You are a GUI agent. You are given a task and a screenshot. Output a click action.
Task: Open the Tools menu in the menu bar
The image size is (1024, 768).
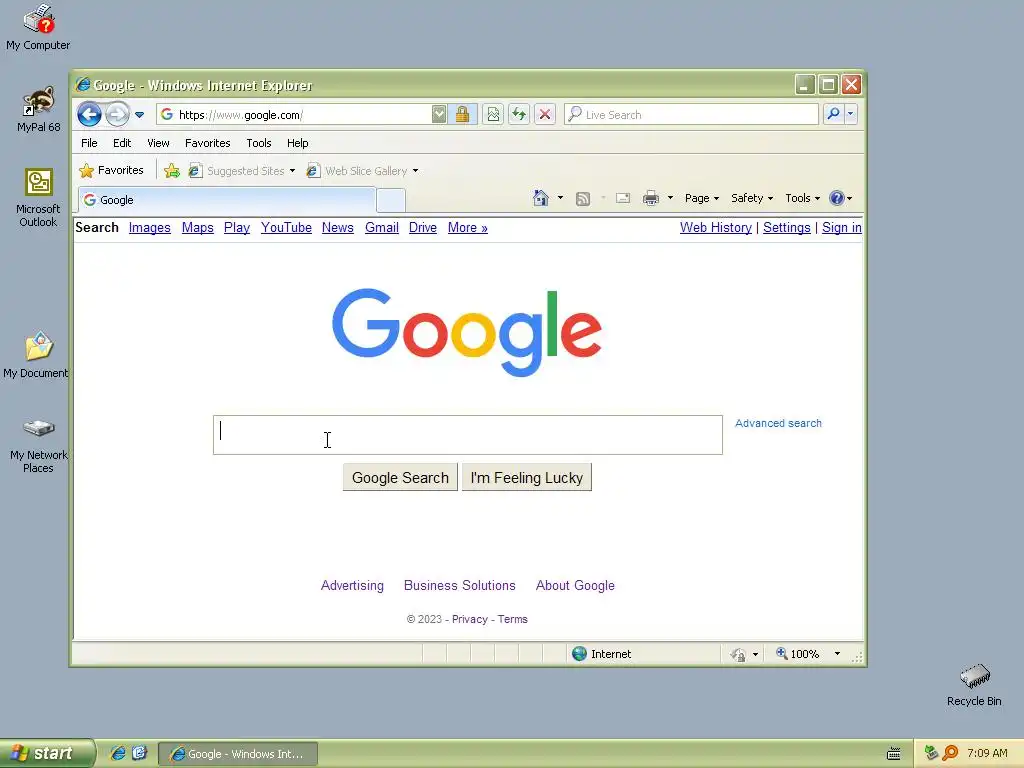click(259, 143)
